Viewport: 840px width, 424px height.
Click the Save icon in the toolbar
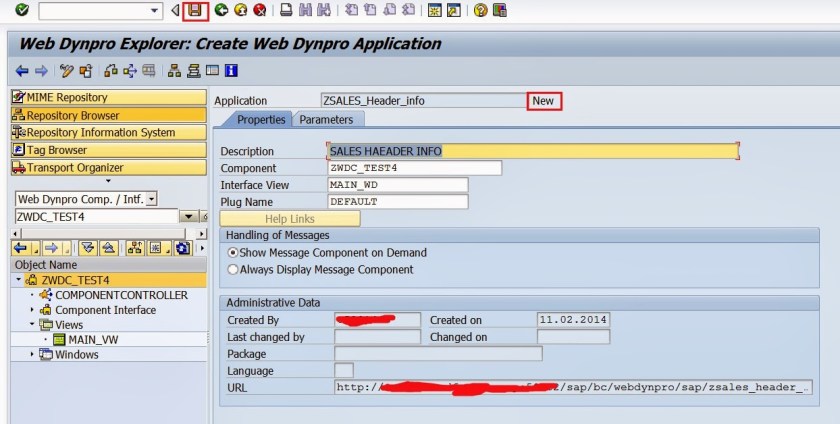pos(195,10)
